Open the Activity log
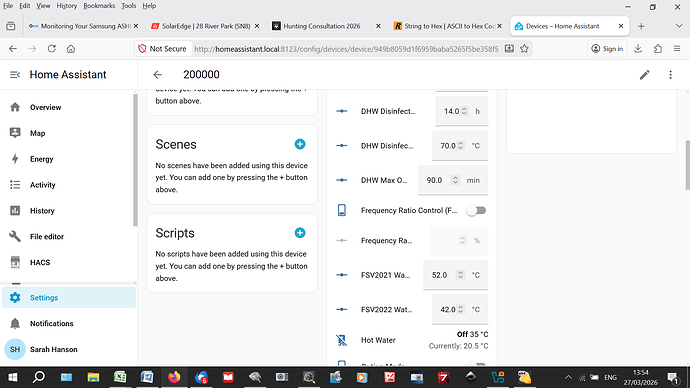The width and height of the screenshot is (690, 388). 69,185
